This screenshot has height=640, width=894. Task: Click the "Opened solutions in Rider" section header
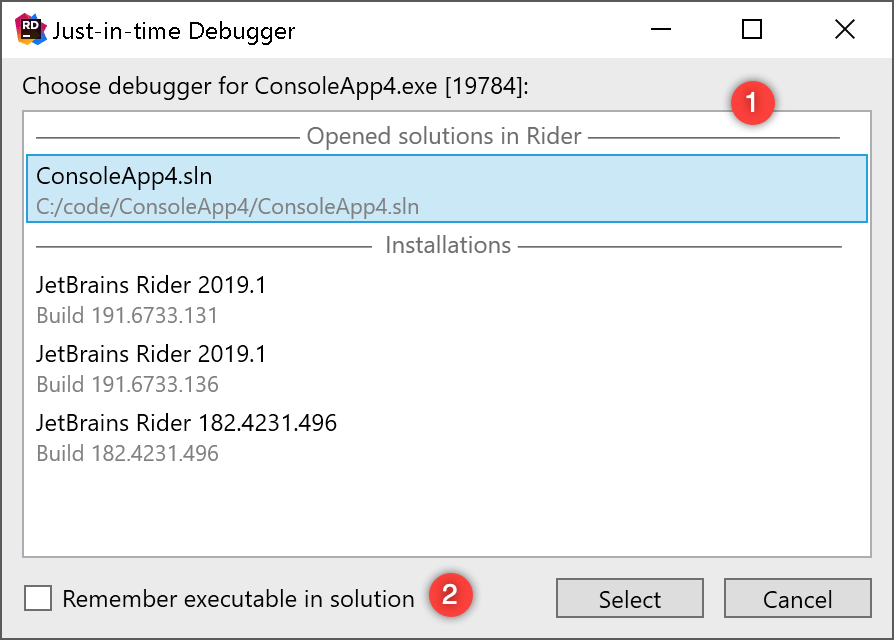pos(445,135)
